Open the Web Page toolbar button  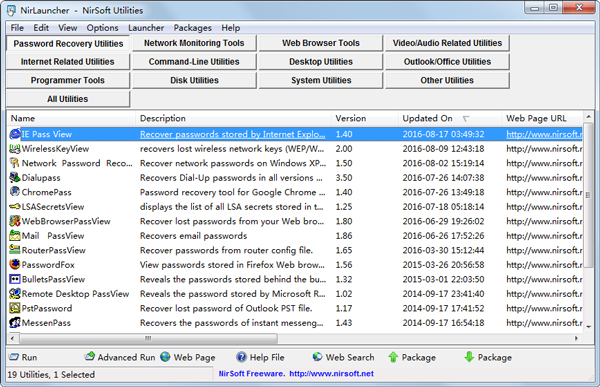[188, 357]
